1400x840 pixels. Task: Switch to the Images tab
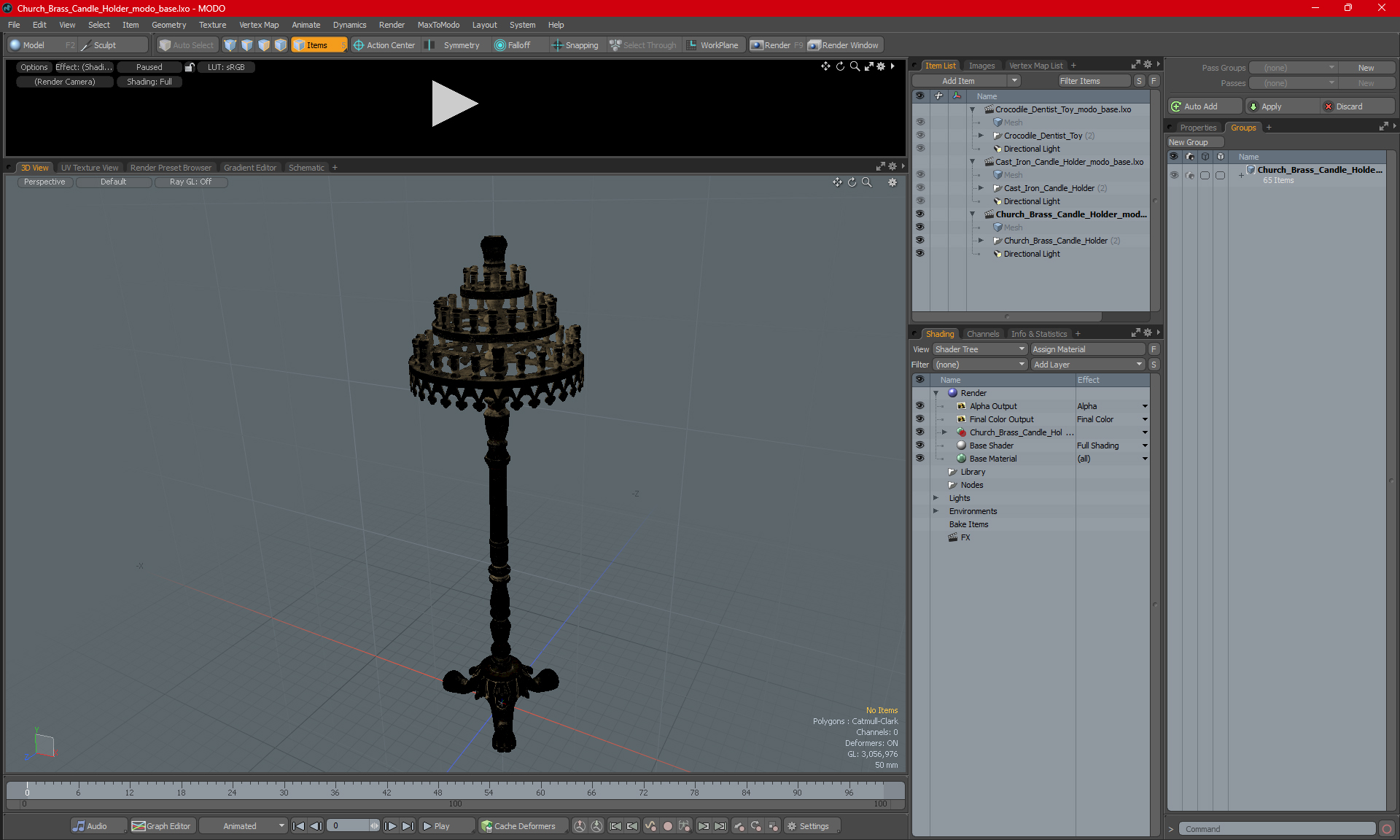coord(981,66)
